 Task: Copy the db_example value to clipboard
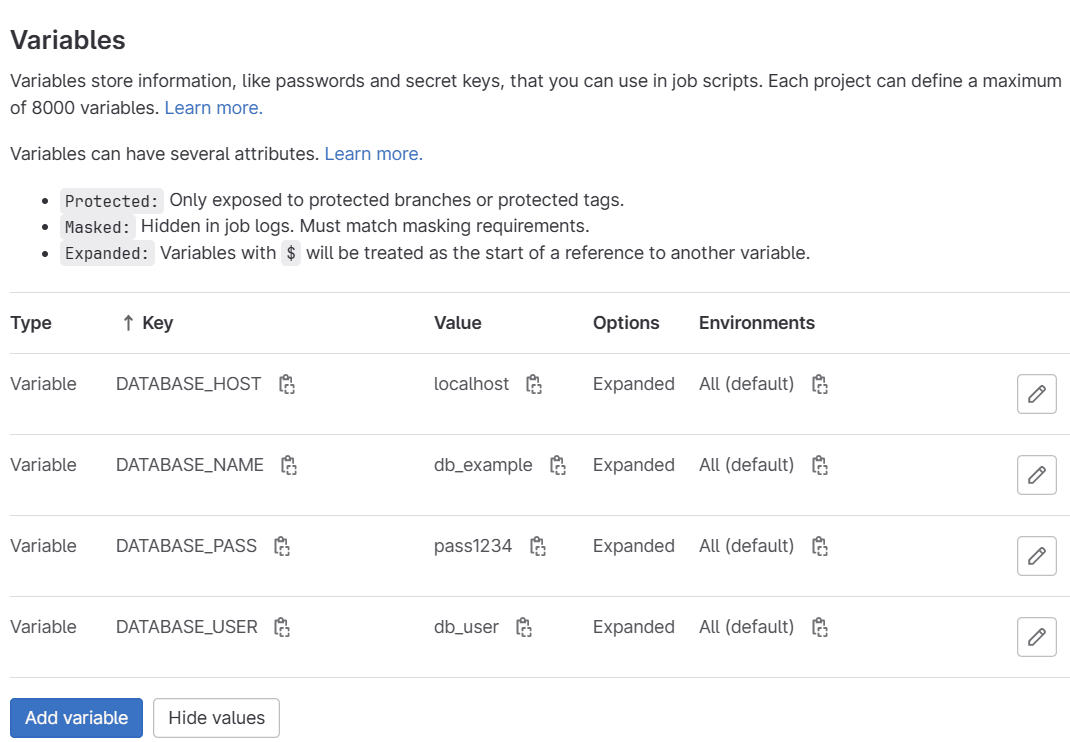pyautogui.click(x=558, y=466)
